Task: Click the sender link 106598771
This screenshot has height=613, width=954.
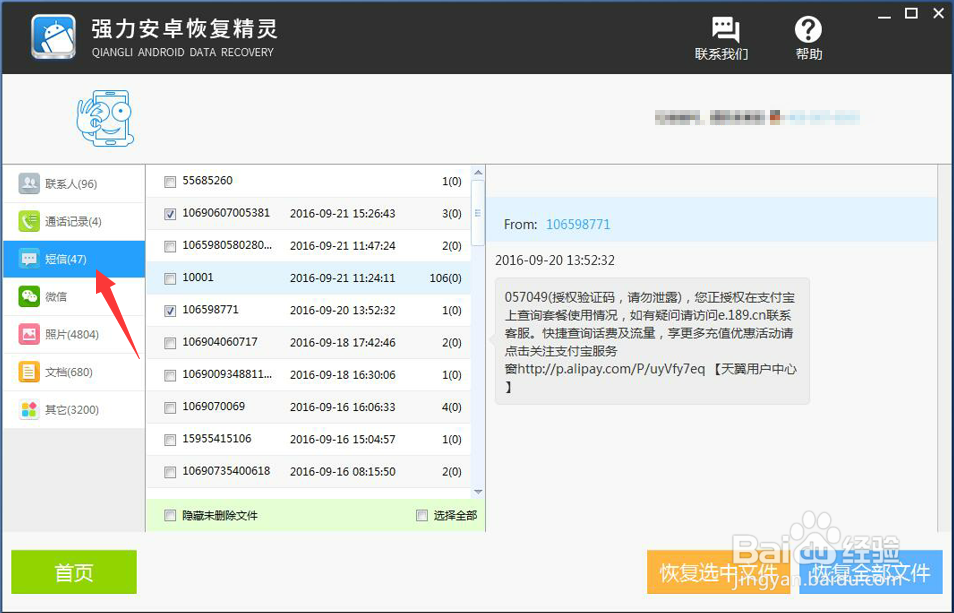Action: point(578,225)
